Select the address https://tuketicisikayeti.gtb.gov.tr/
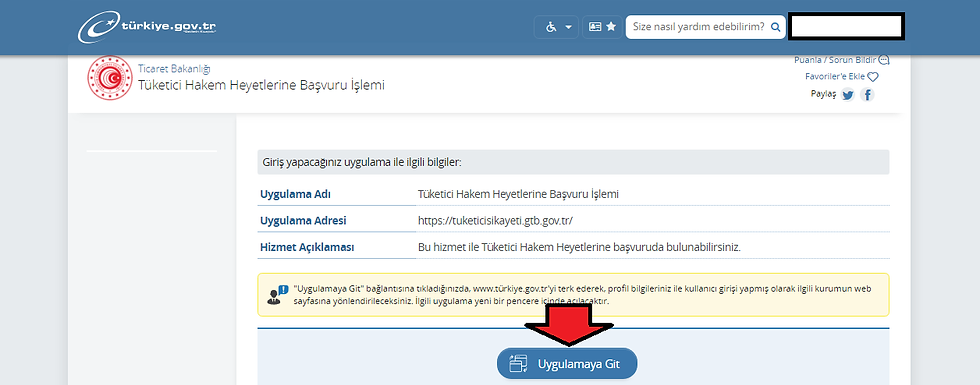980x385 pixels. (495, 221)
